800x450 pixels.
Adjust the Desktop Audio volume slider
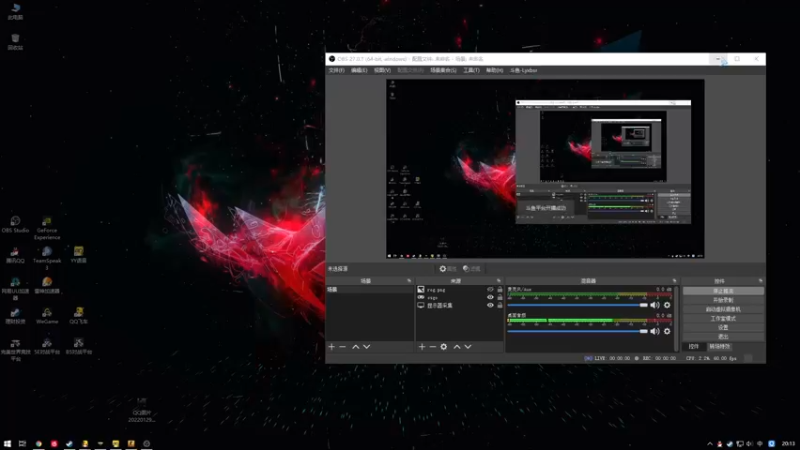point(578,331)
